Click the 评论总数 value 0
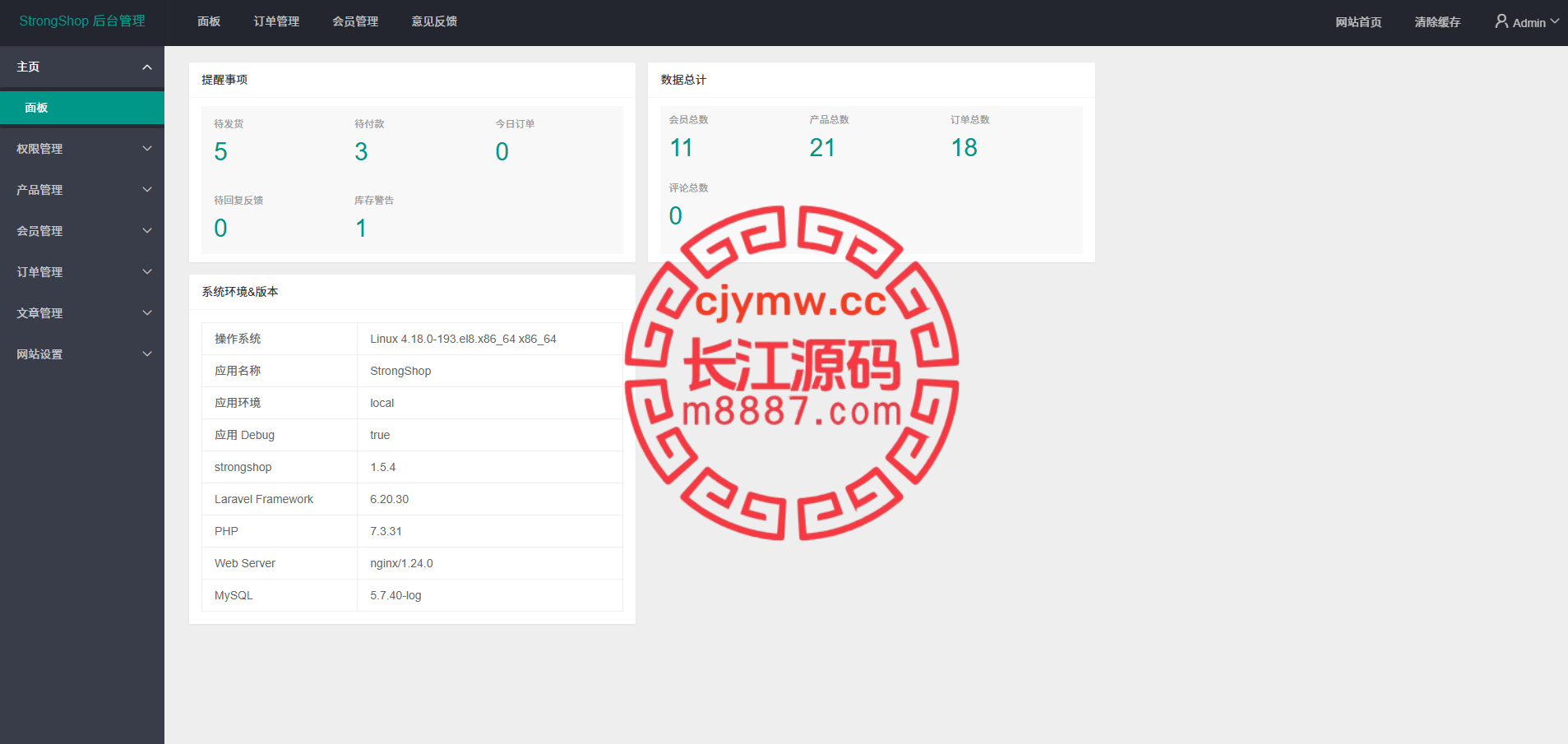The image size is (1568, 744). point(675,215)
